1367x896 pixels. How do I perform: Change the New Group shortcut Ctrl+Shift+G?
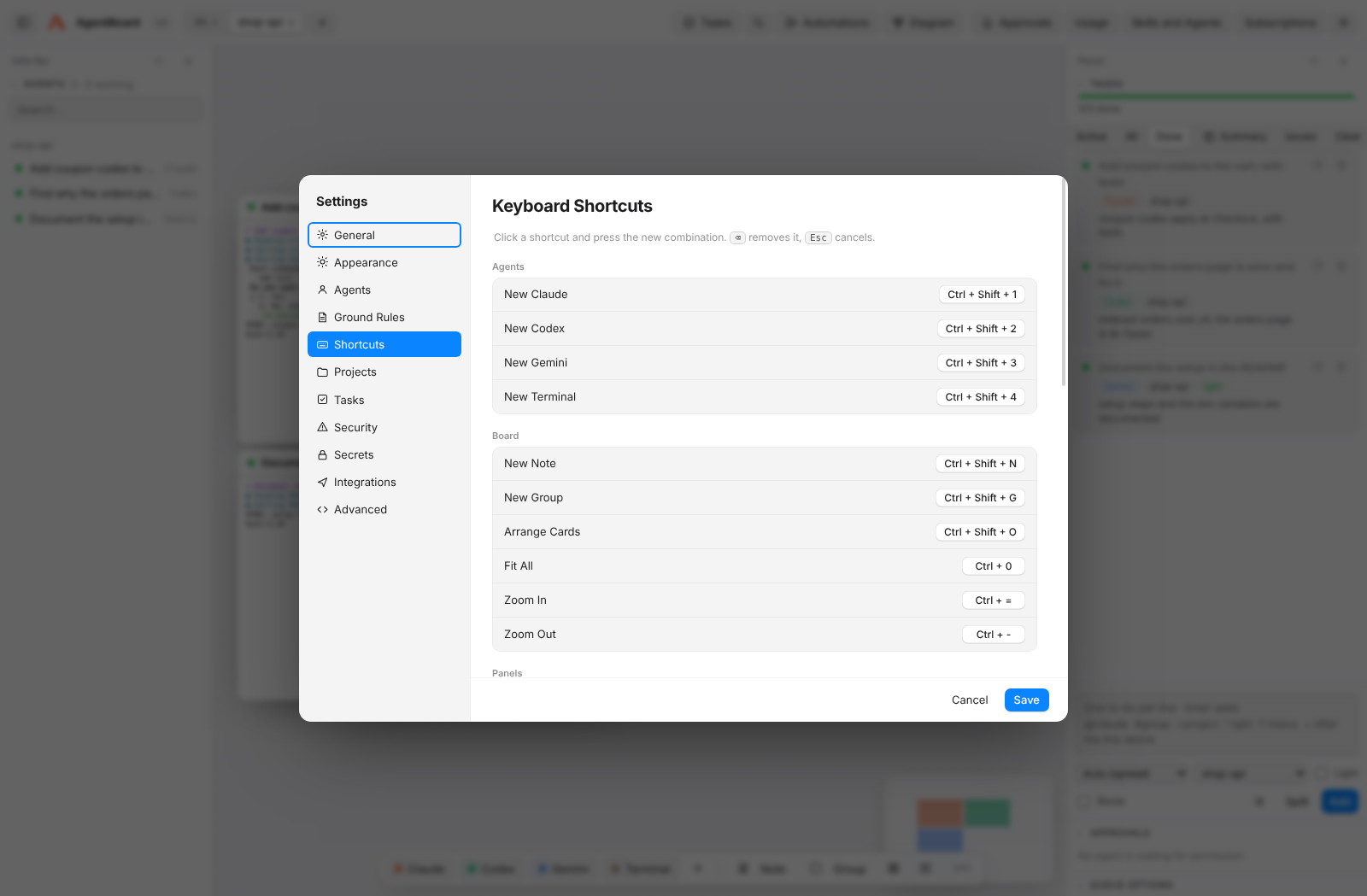coord(980,498)
